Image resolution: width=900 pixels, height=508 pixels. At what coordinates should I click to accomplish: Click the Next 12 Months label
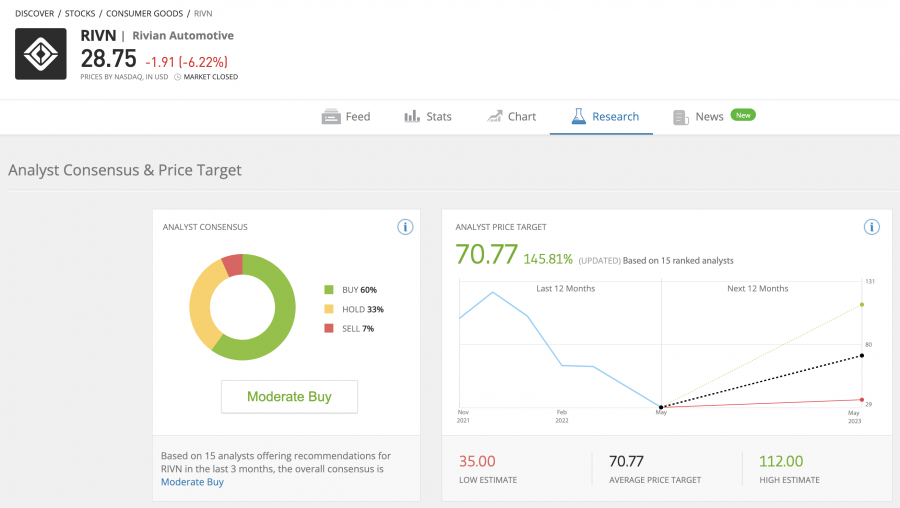(758, 289)
